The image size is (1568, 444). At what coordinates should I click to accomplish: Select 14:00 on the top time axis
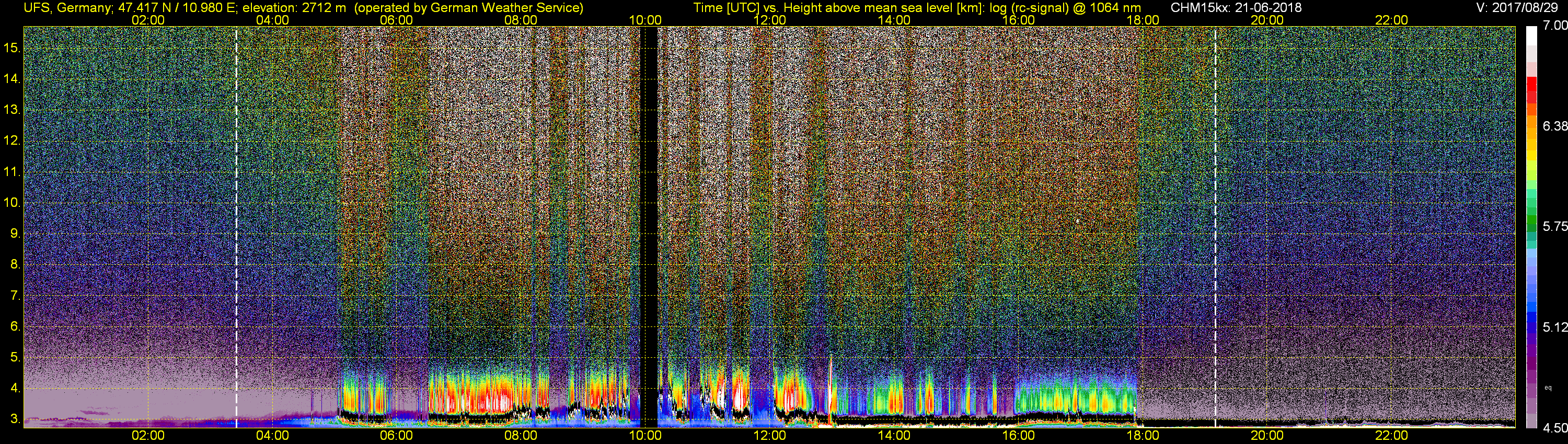point(894,20)
